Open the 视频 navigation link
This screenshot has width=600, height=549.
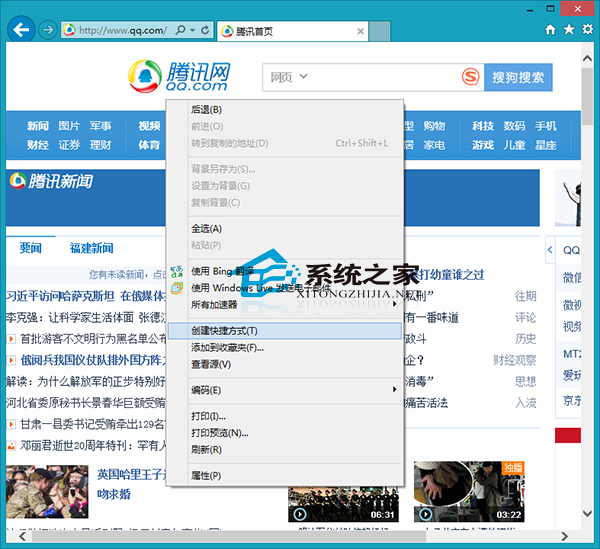[149, 126]
